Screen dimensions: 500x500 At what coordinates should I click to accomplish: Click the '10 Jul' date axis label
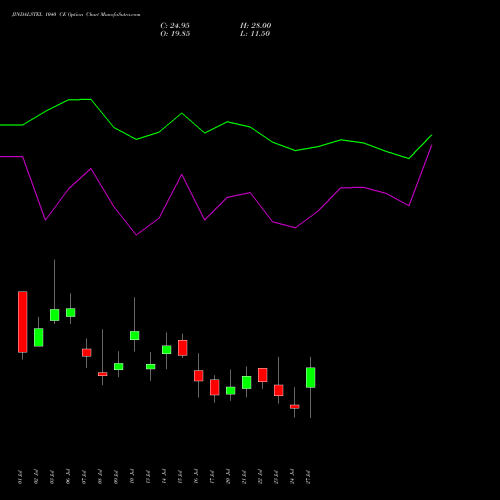coord(132,477)
